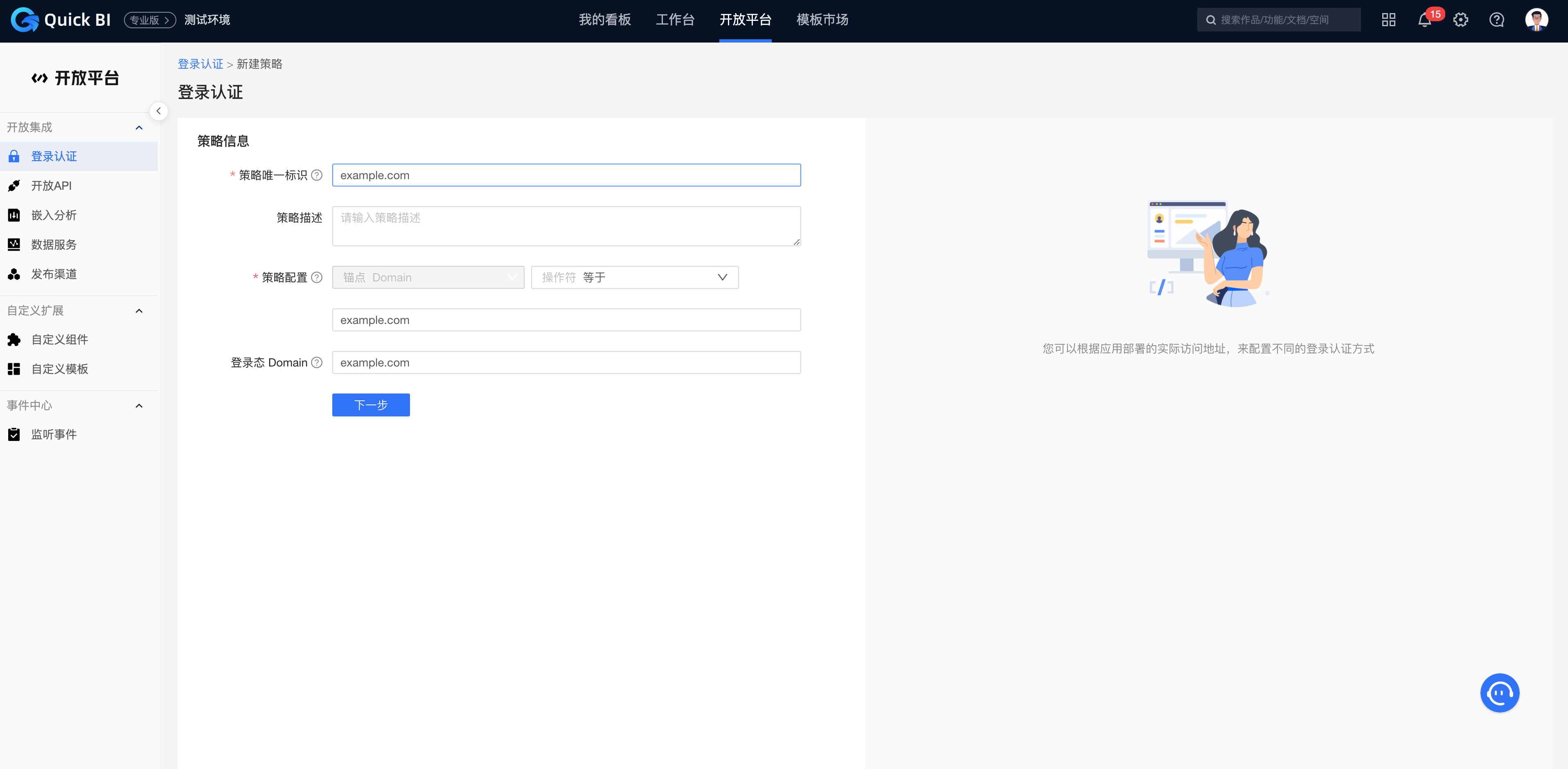The width and height of the screenshot is (1568, 769).
Task: Click the 下一步 button
Action: (x=371, y=405)
